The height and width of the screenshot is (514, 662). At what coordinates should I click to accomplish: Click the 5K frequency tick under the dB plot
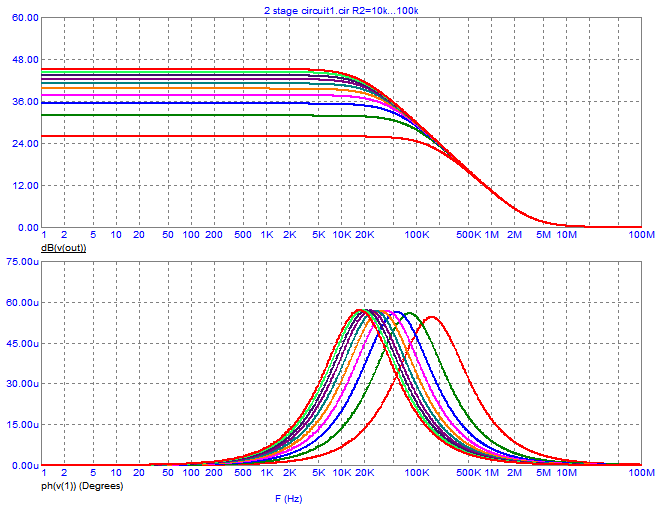[x=319, y=235]
